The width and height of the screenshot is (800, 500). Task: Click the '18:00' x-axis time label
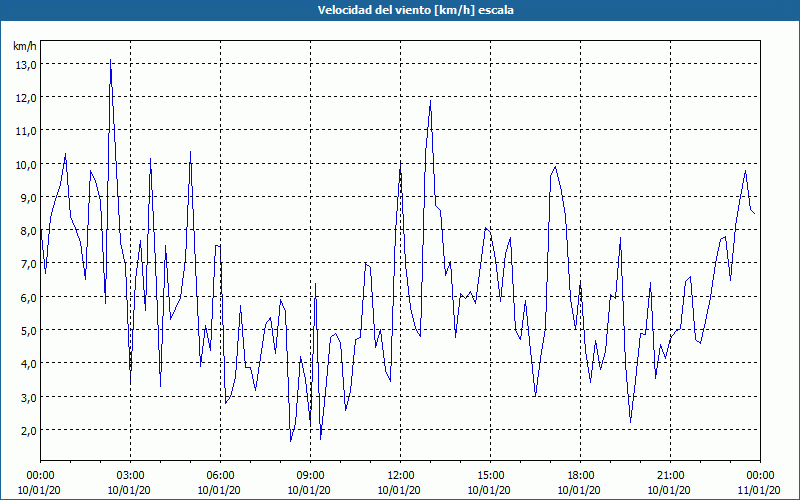pos(580,476)
